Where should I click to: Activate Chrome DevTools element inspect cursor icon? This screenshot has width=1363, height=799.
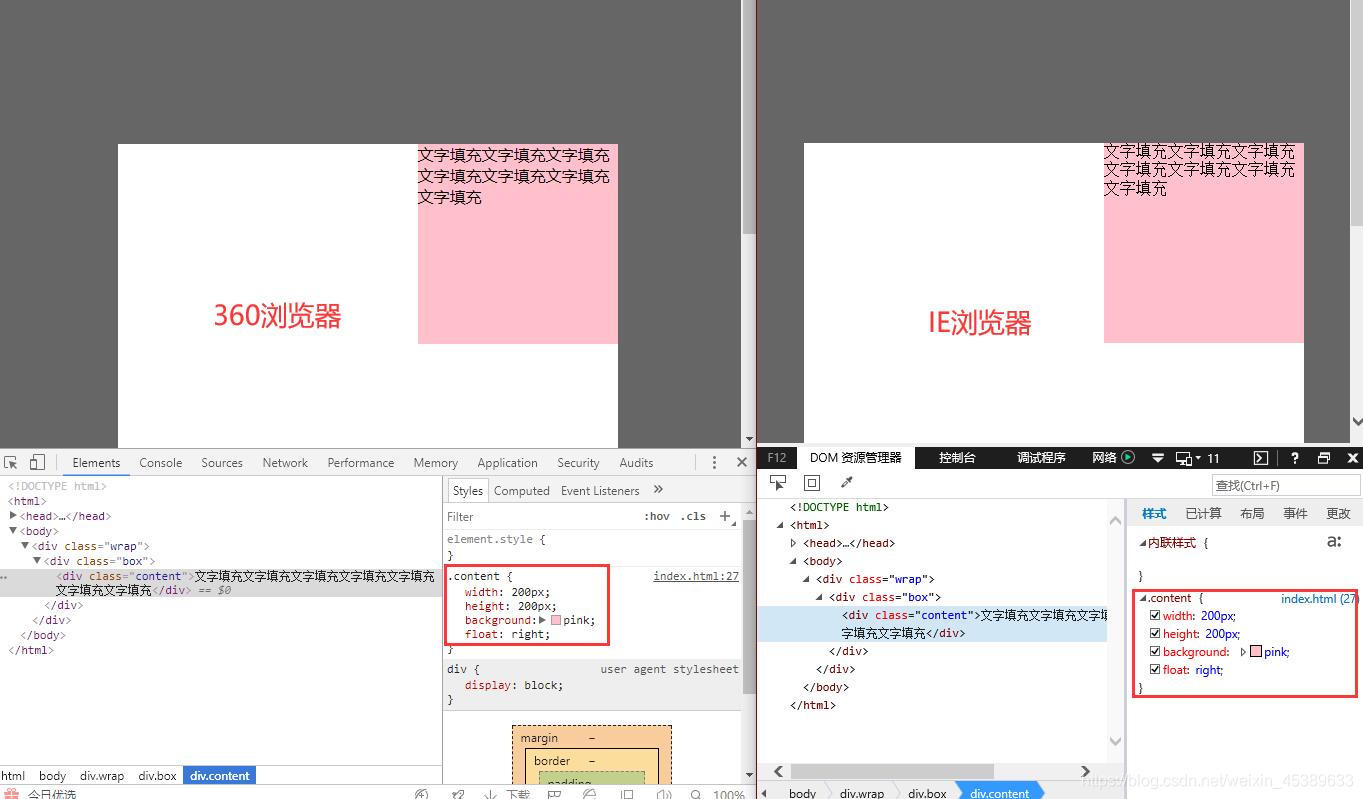coord(11,462)
